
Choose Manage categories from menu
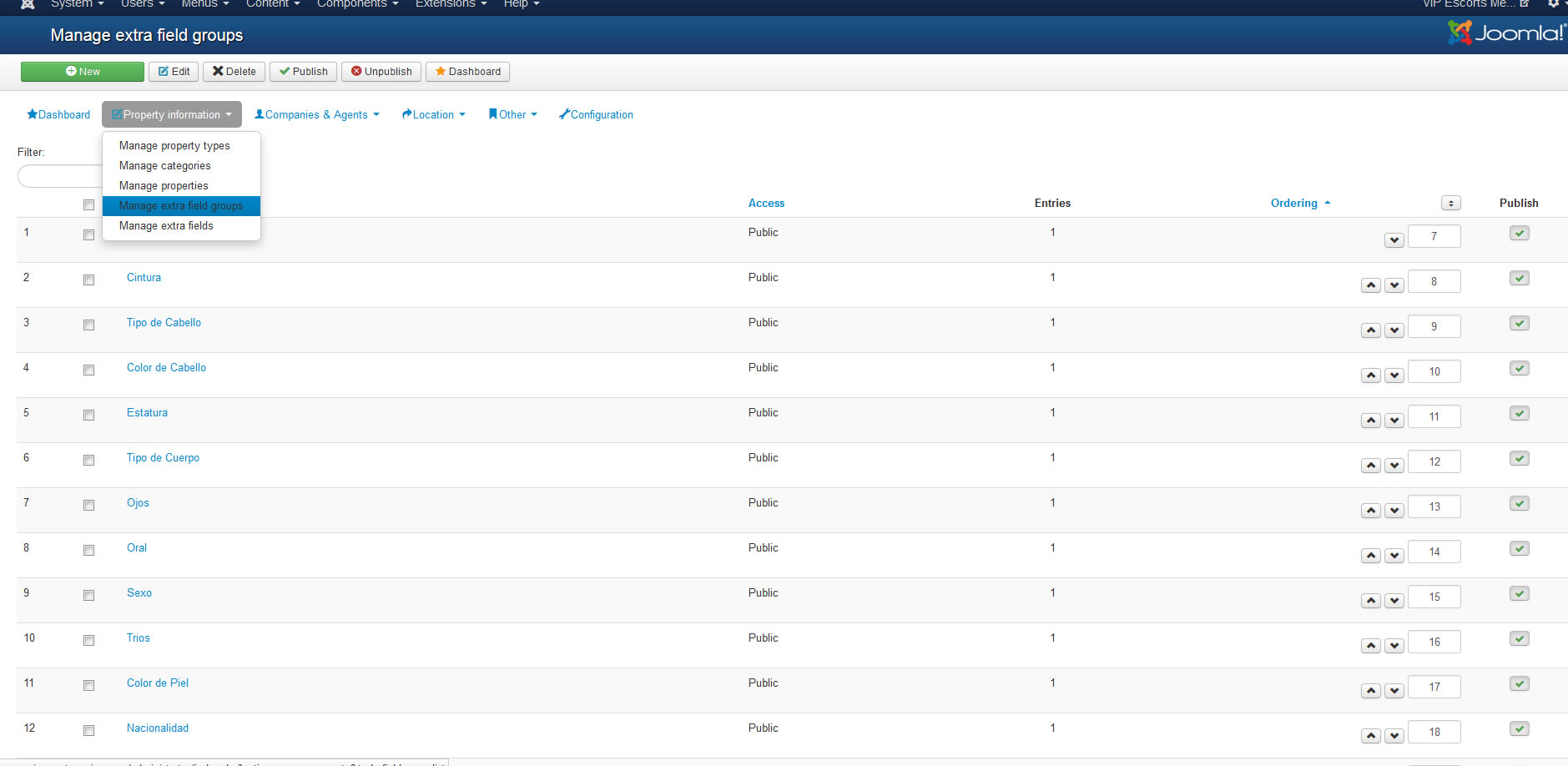point(181,165)
